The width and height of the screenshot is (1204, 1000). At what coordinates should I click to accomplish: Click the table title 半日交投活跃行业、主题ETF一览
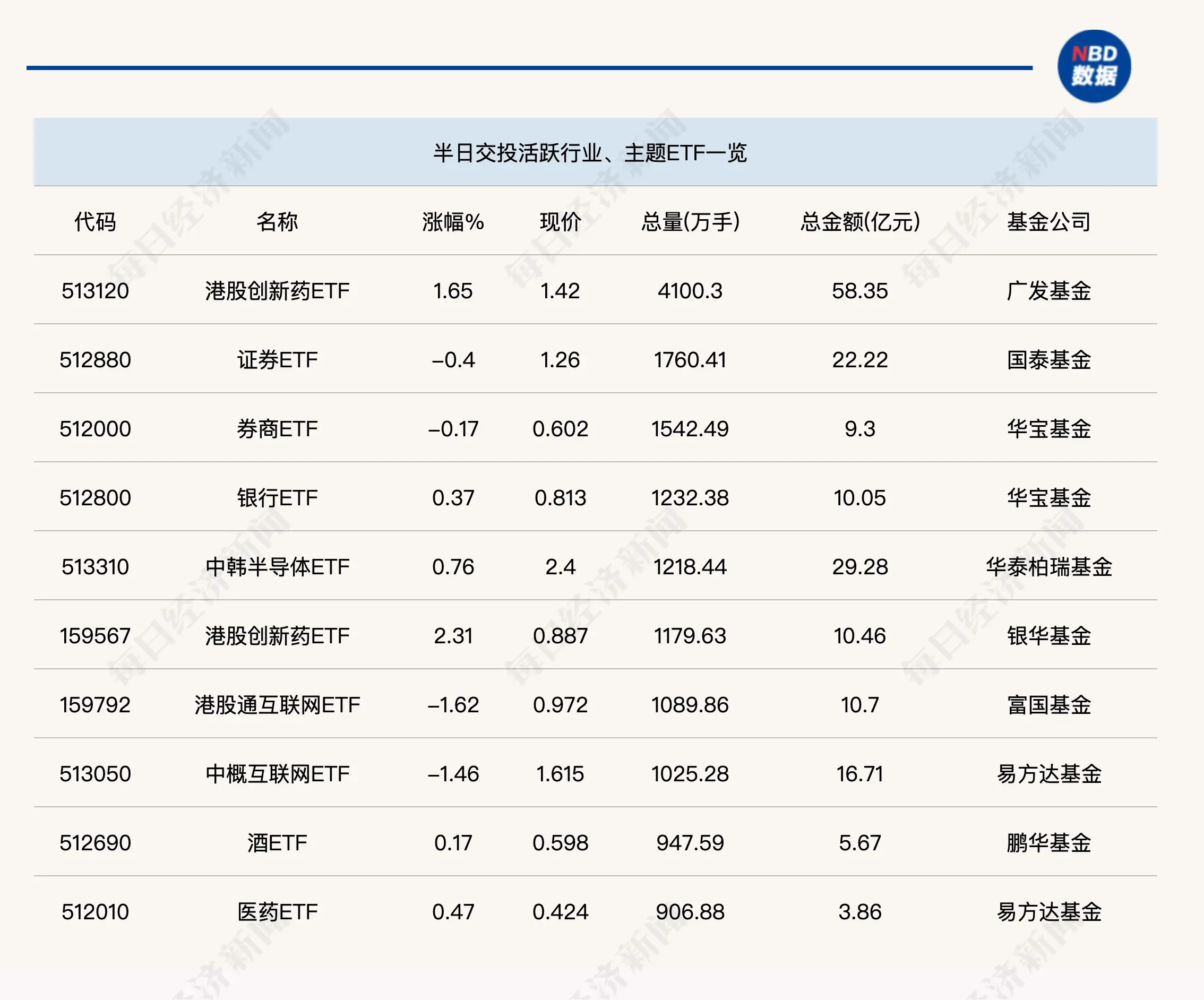pyautogui.click(x=589, y=153)
